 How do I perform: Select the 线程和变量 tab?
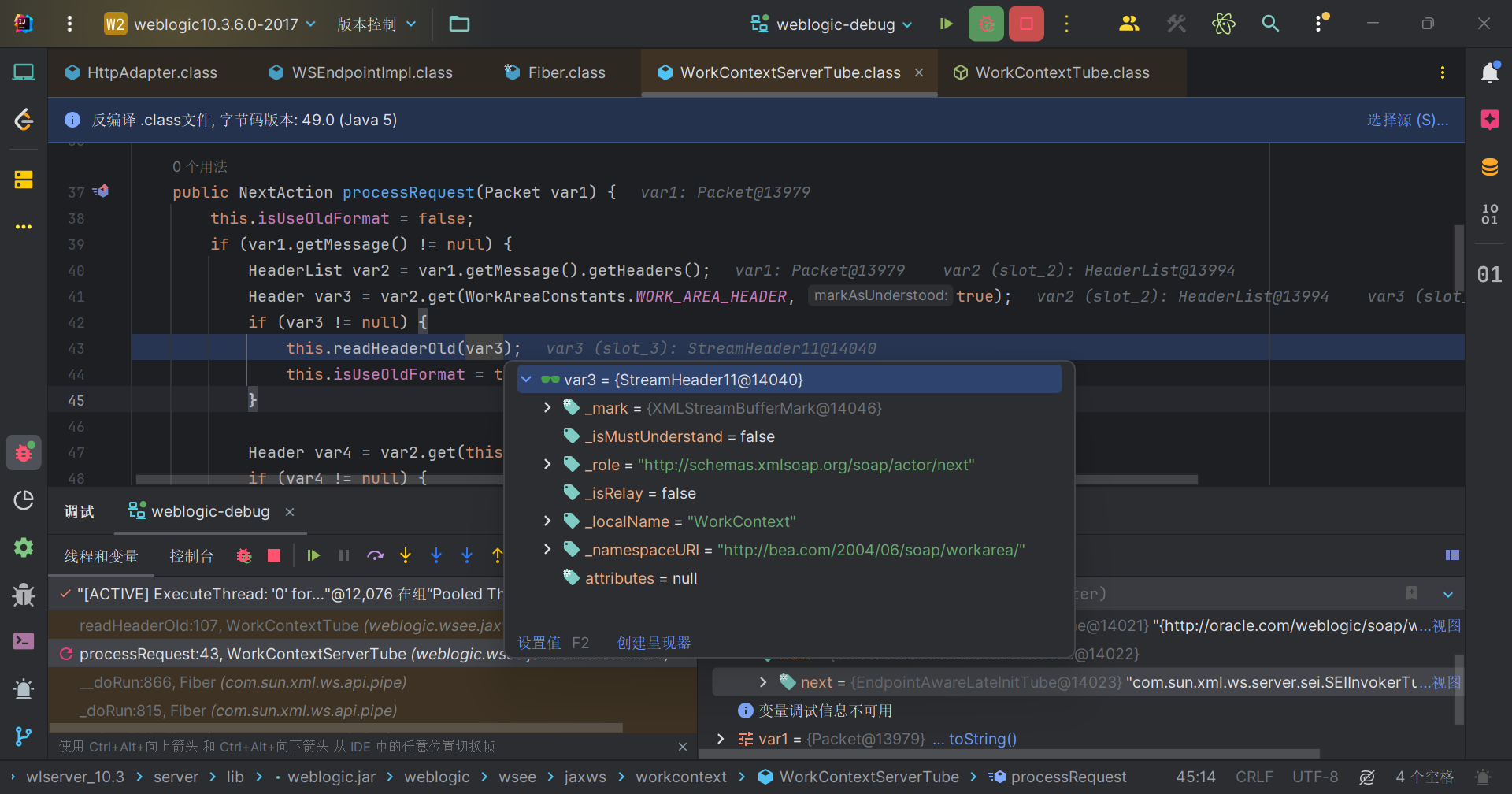[x=101, y=556]
